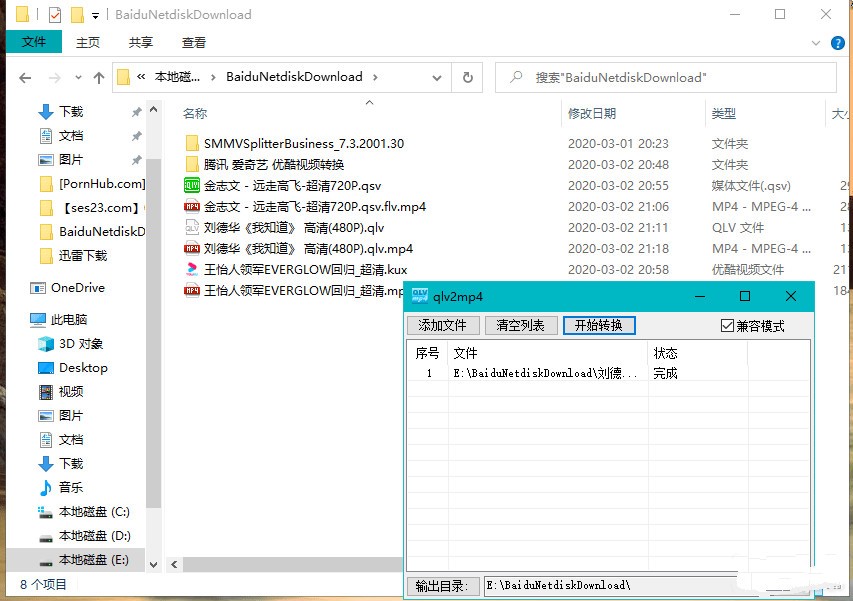Select the 金志文 - 远走高飞-超清720P.qsv file icon
This screenshot has width=853, height=601.
(x=191, y=185)
